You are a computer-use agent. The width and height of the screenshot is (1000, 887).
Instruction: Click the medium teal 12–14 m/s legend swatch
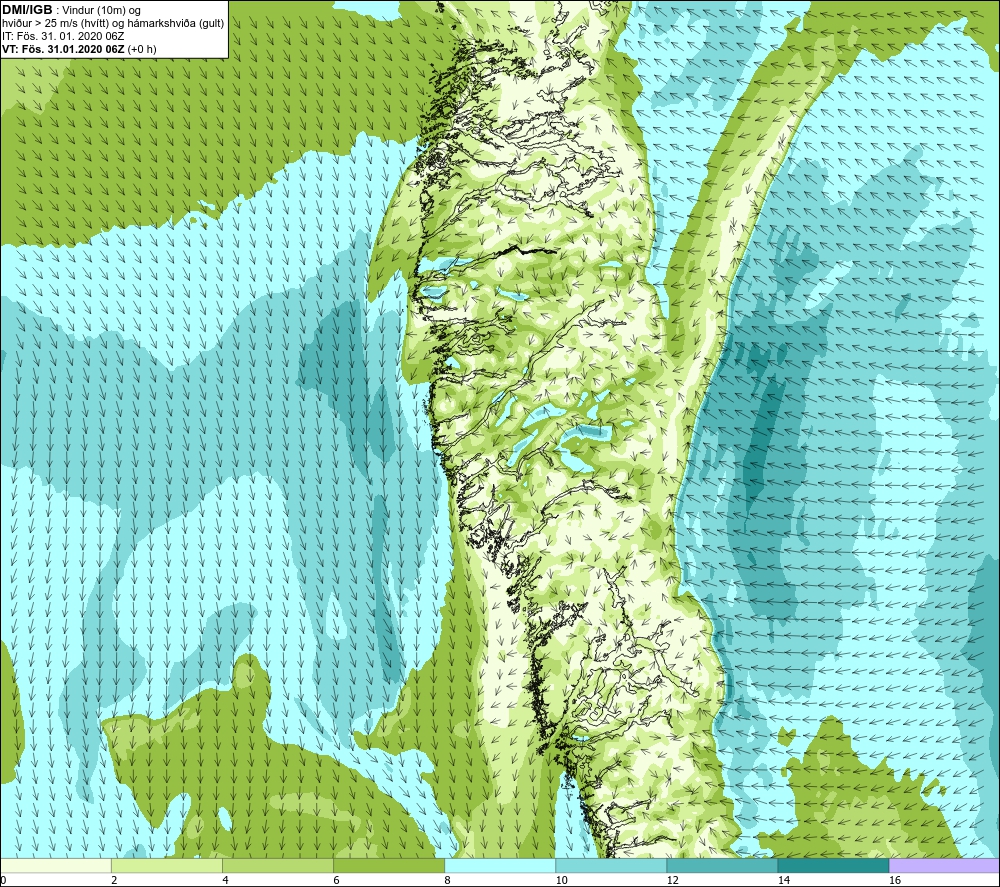(x=722, y=865)
